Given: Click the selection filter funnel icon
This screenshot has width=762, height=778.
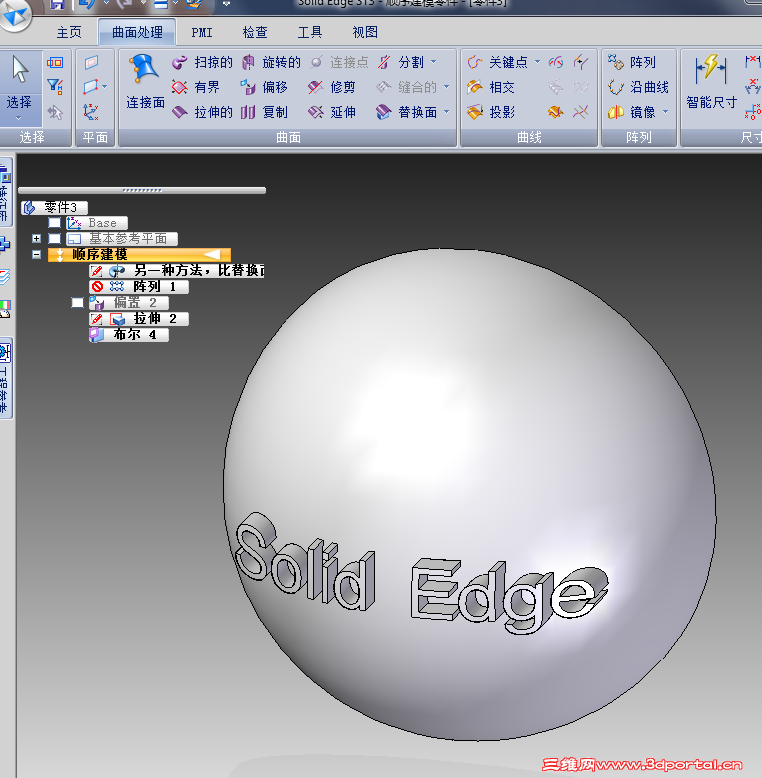Looking at the screenshot, I should 55,87.
